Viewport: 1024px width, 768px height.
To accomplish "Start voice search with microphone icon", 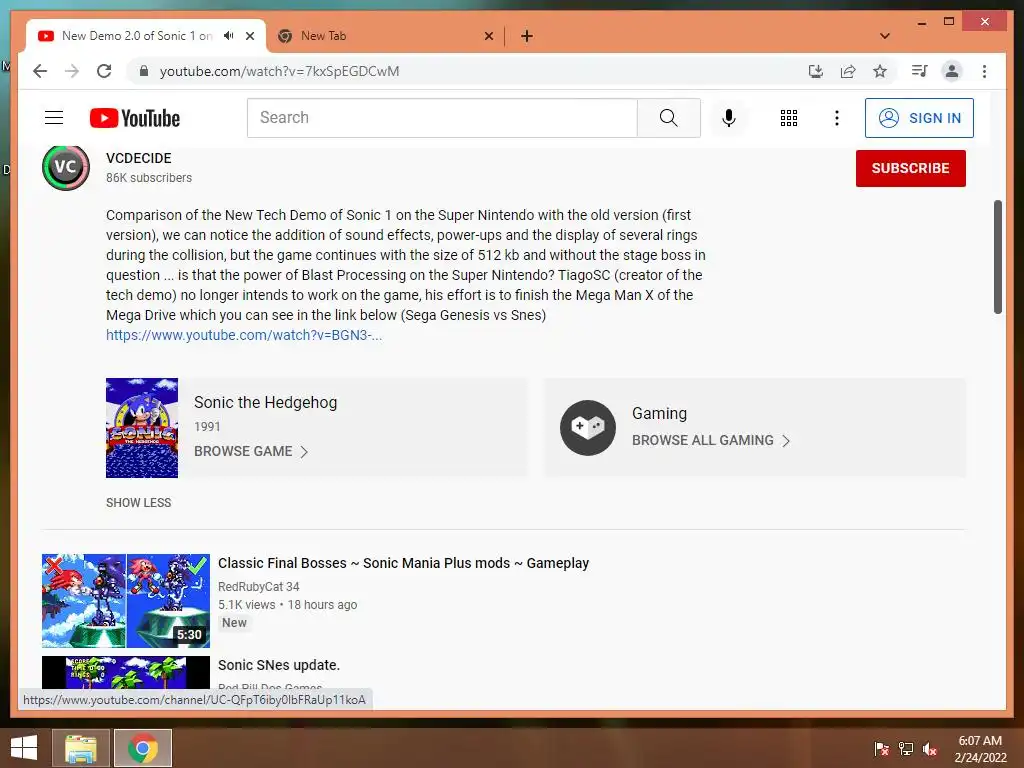I will (x=729, y=118).
